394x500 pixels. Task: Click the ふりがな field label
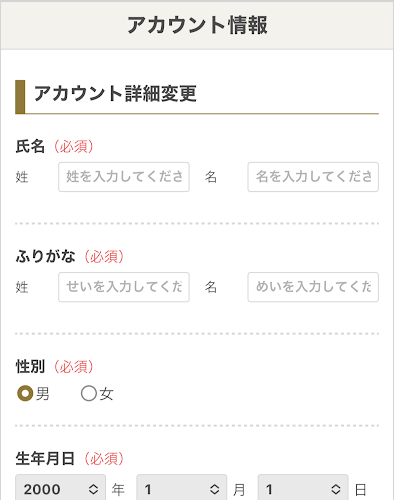click(x=45, y=256)
